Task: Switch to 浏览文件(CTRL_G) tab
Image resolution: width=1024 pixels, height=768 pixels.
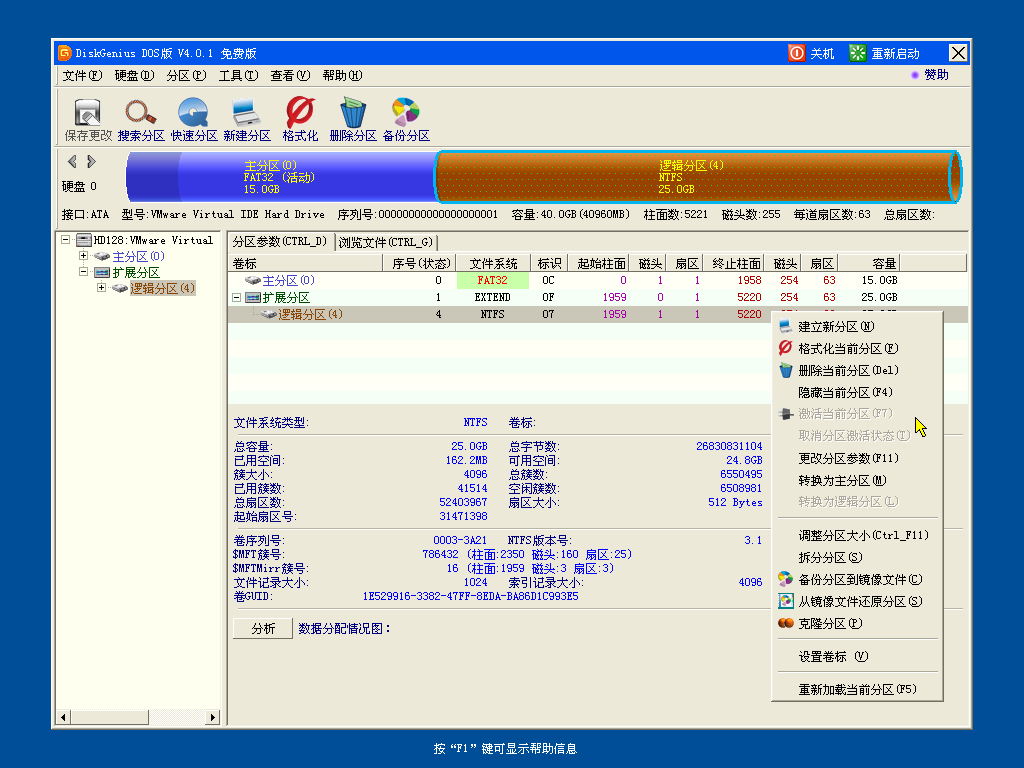Action: 386,242
